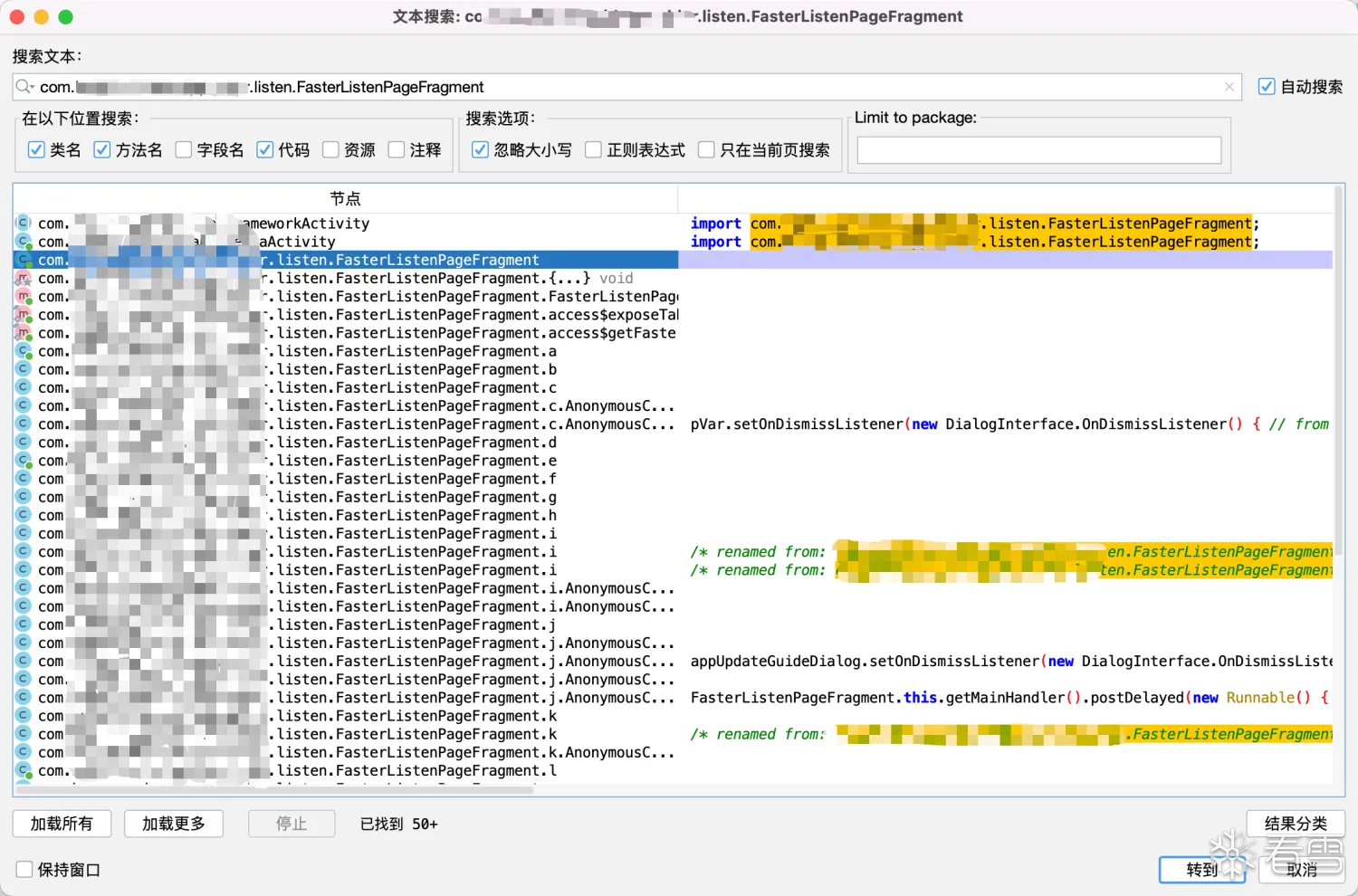The height and width of the screenshot is (896, 1358).
Task: Enable the 注释 comments checkbox
Action: [x=397, y=149]
